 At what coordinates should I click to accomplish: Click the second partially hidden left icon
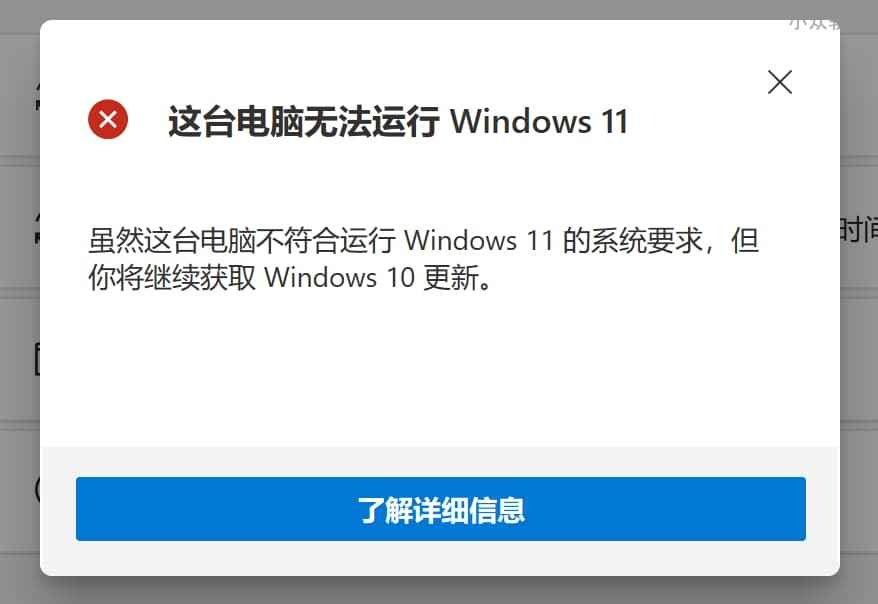point(38,228)
